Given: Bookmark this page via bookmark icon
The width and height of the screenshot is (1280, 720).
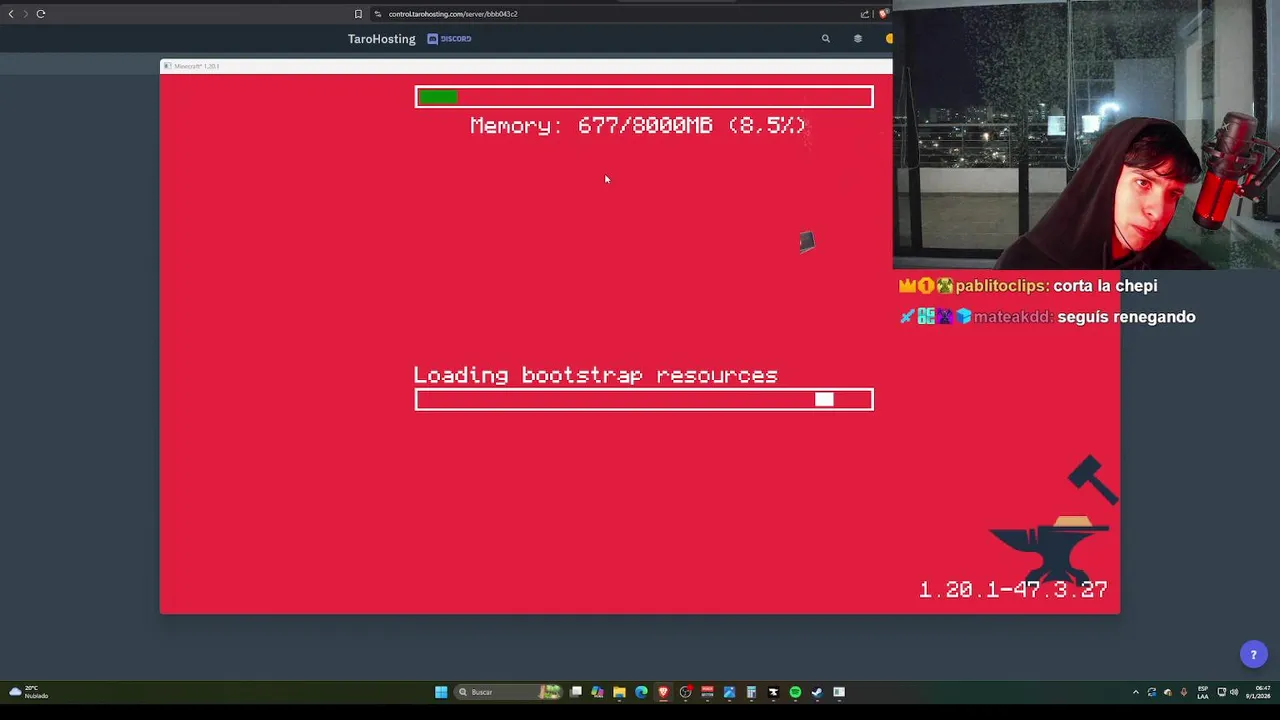Looking at the screenshot, I should (x=358, y=14).
